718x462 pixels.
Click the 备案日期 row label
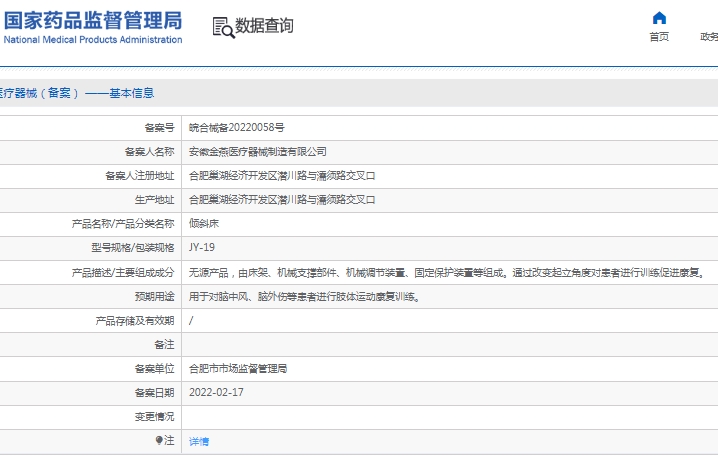154,393
